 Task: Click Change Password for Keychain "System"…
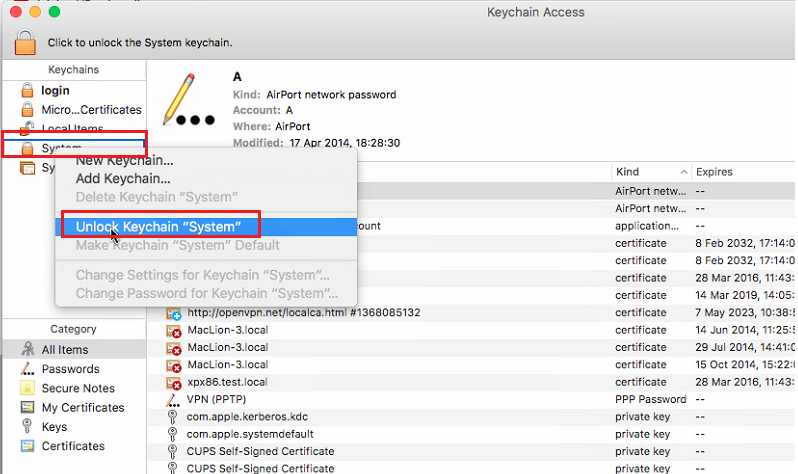tap(207, 293)
